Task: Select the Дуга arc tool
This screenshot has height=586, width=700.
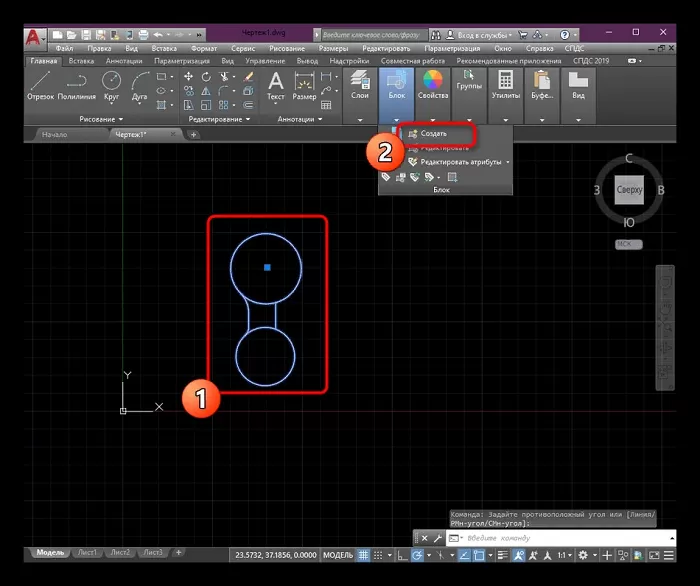Action: (x=140, y=86)
